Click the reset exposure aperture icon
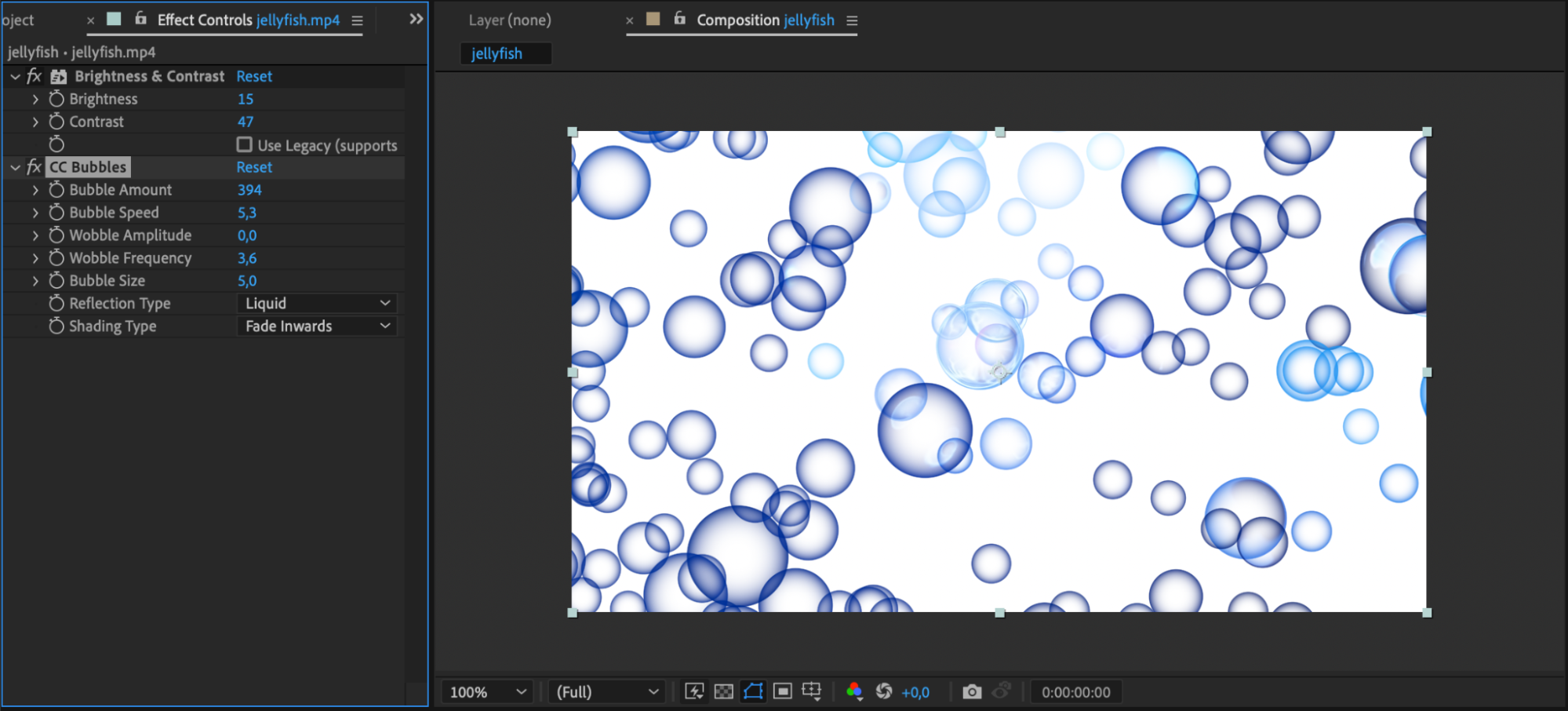Image resolution: width=1568 pixels, height=711 pixels. [884, 691]
